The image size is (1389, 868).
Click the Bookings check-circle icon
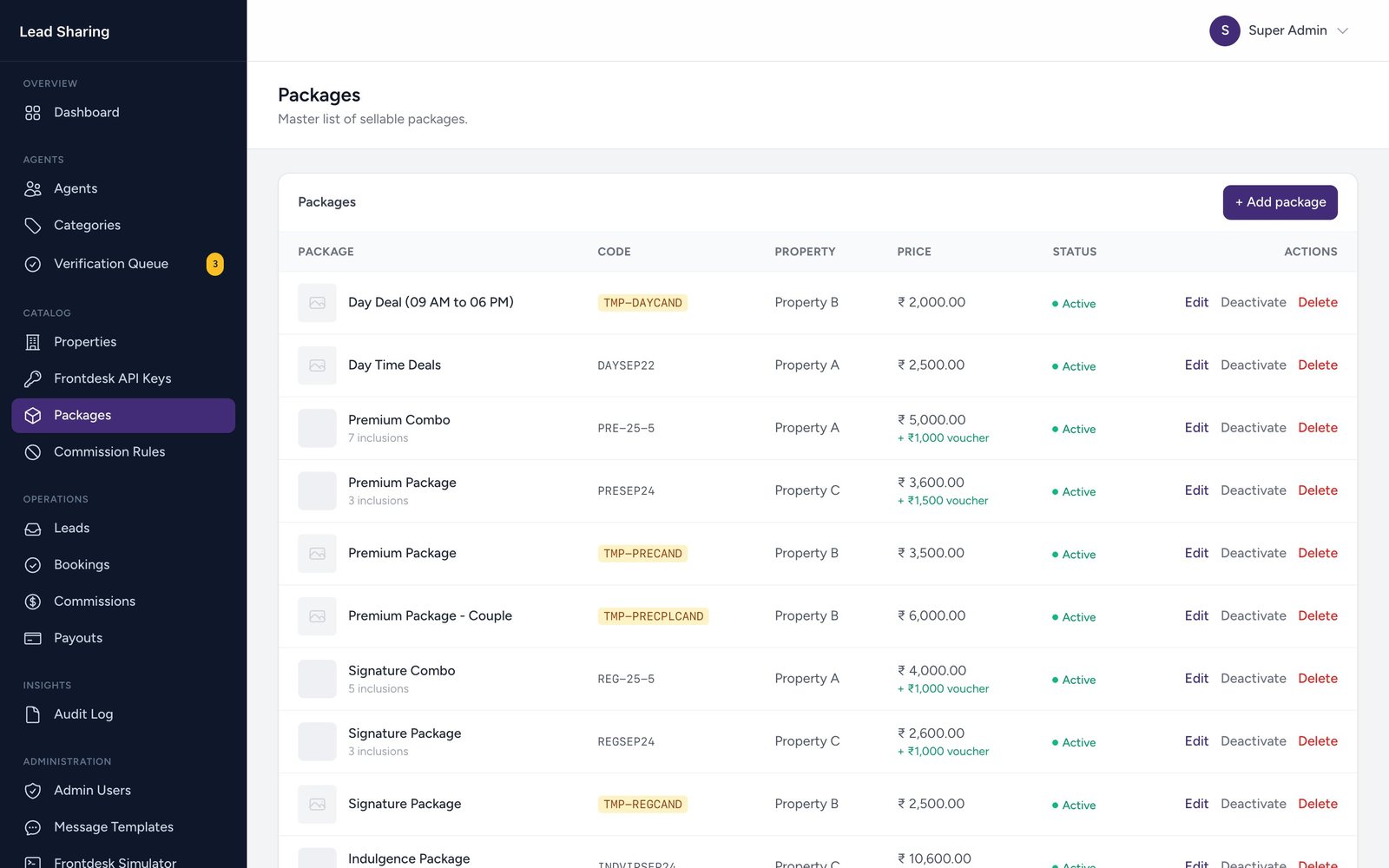[33, 565]
